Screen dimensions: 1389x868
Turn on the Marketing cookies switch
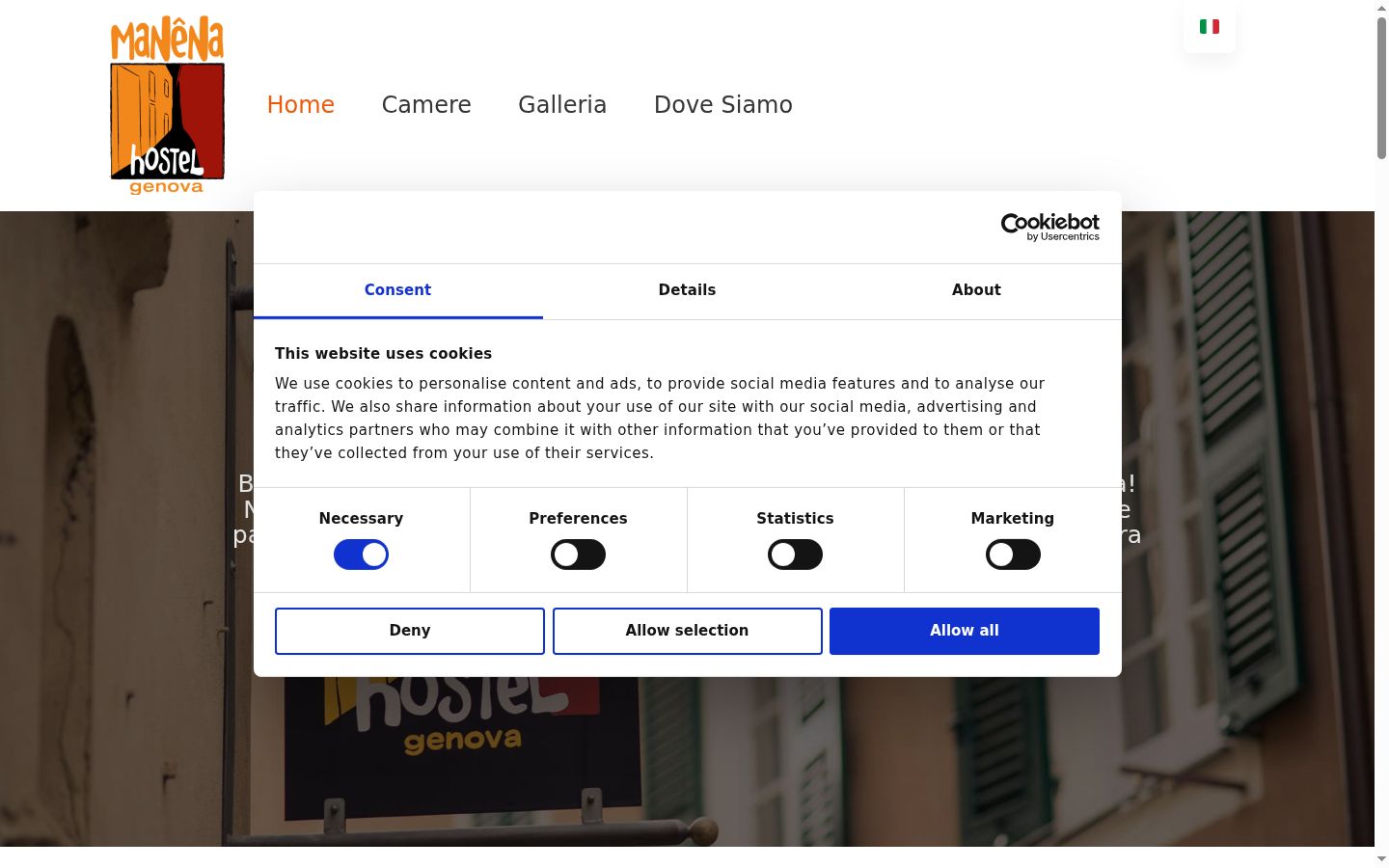coord(1013,555)
